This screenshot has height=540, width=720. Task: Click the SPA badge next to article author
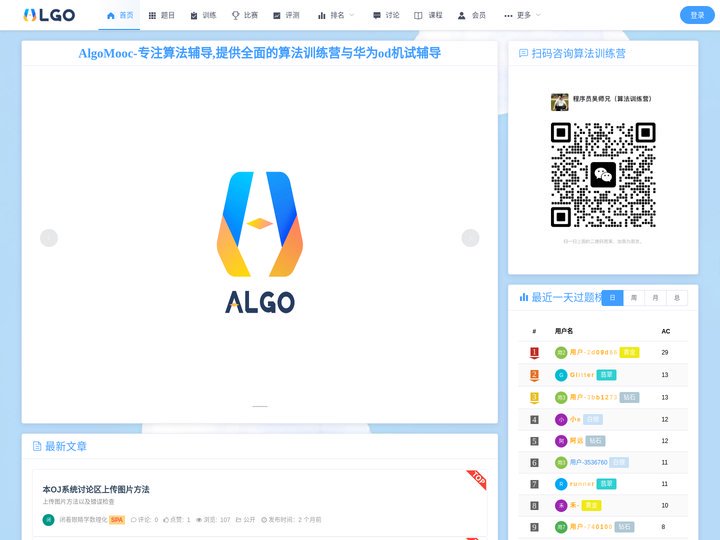point(117,520)
